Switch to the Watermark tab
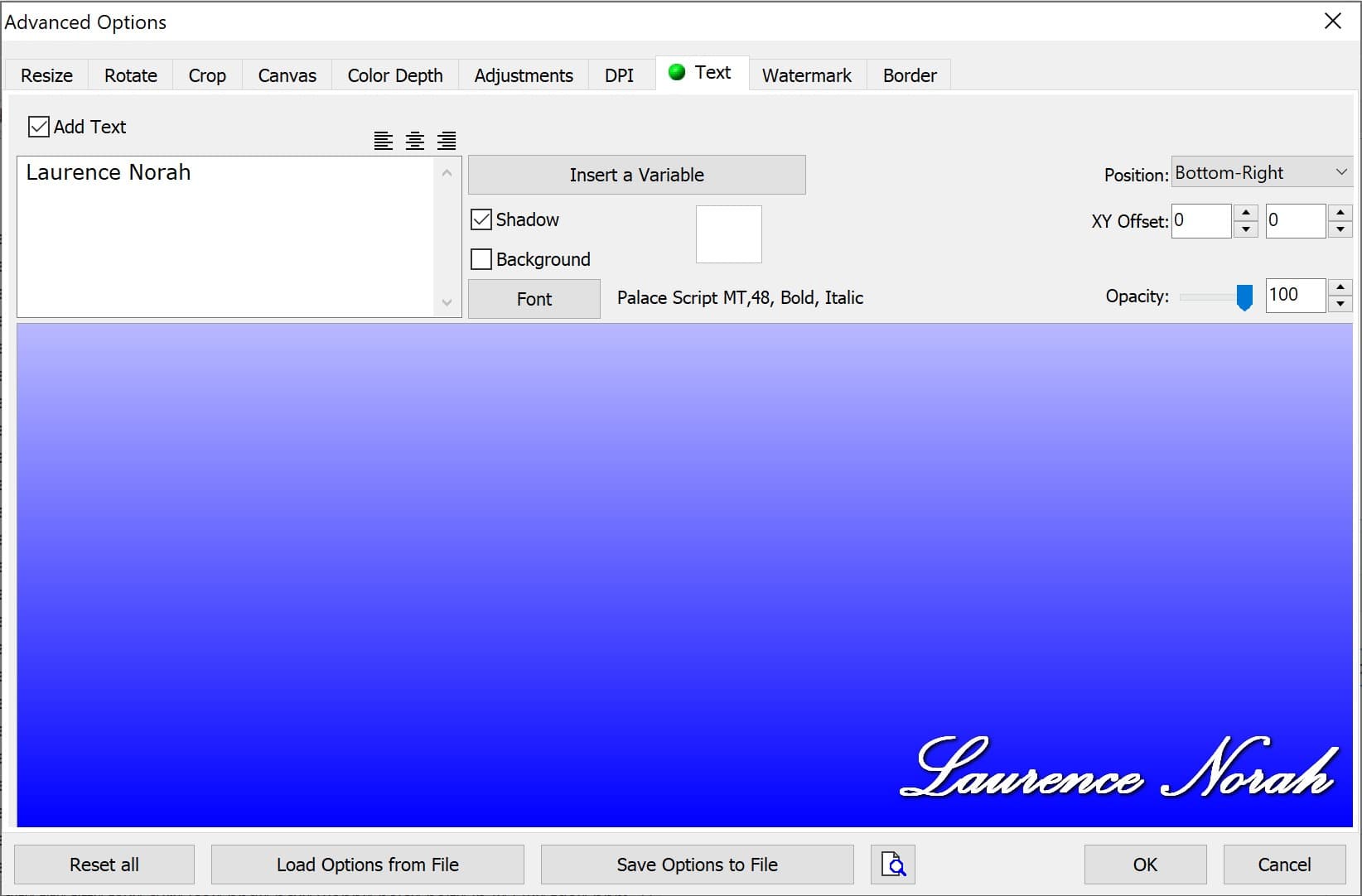This screenshot has width=1362, height=896. point(806,75)
